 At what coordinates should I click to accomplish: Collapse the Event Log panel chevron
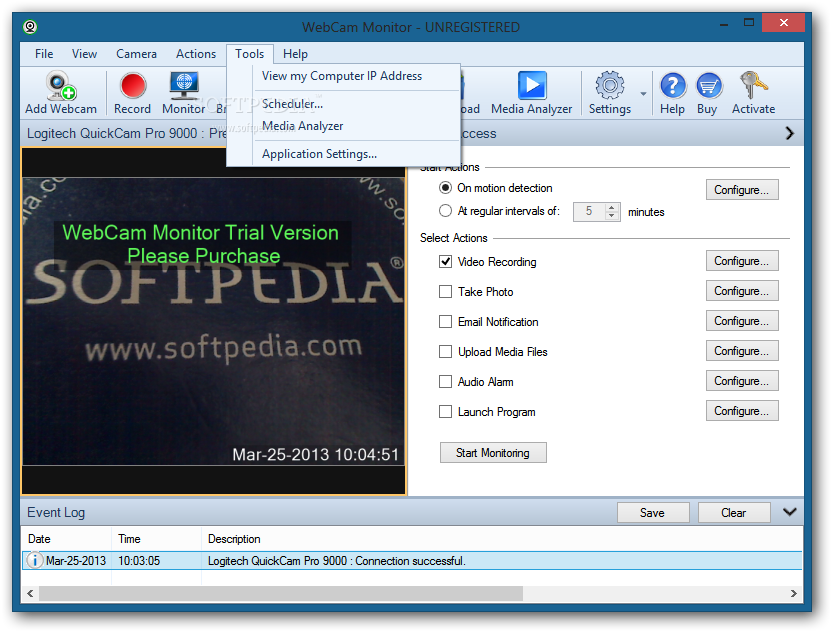(x=790, y=512)
